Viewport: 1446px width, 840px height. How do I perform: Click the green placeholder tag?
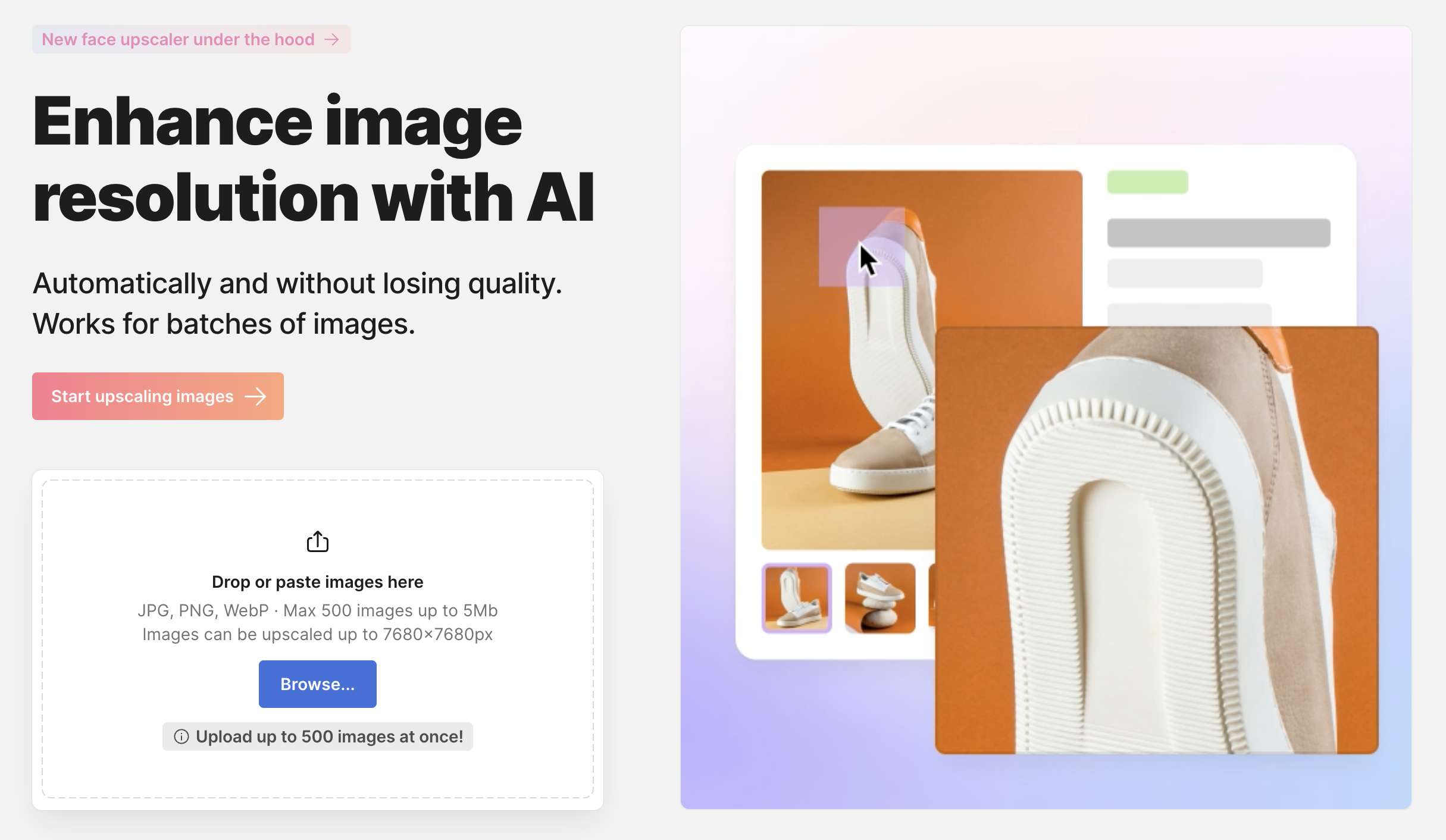tap(1147, 182)
